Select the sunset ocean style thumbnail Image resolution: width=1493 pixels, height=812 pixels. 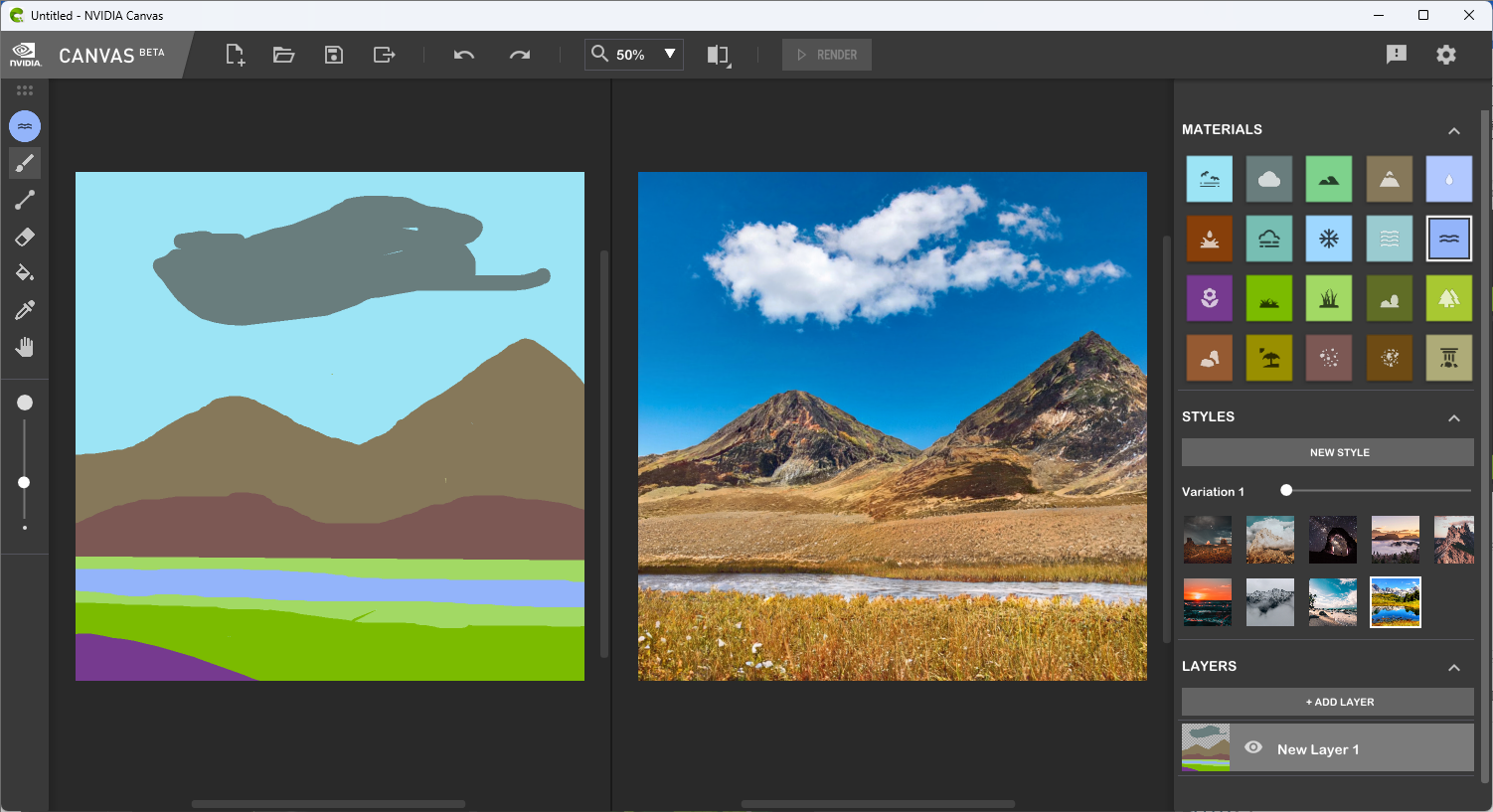(x=1208, y=602)
